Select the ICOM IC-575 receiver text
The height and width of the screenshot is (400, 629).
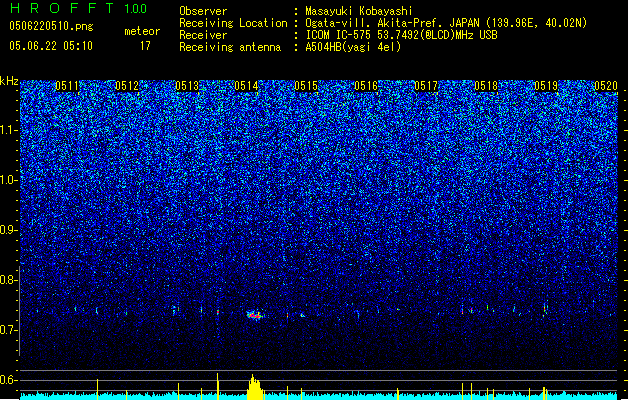[401, 35]
